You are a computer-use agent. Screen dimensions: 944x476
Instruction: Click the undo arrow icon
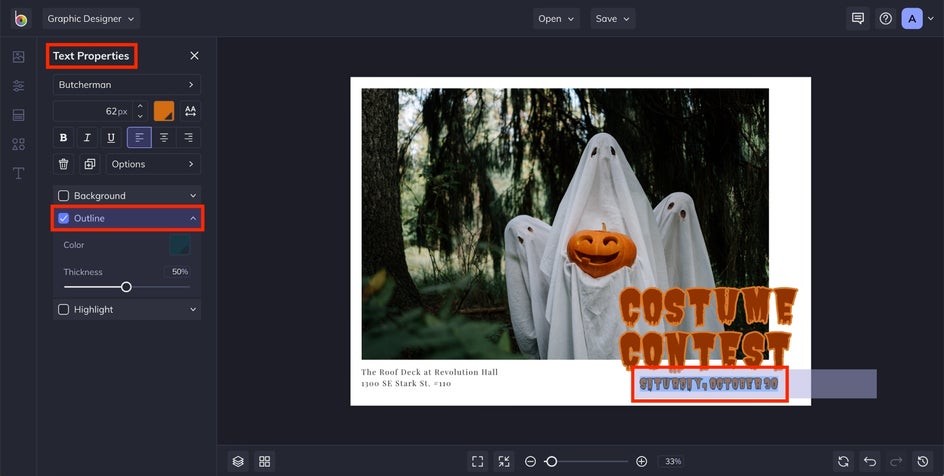point(870,461)
